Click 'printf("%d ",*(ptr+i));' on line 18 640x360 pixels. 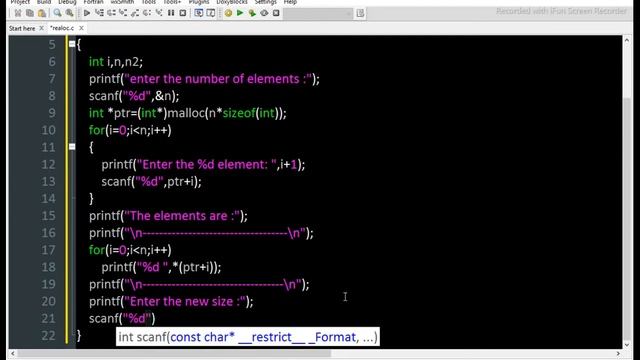pos(161,267)
